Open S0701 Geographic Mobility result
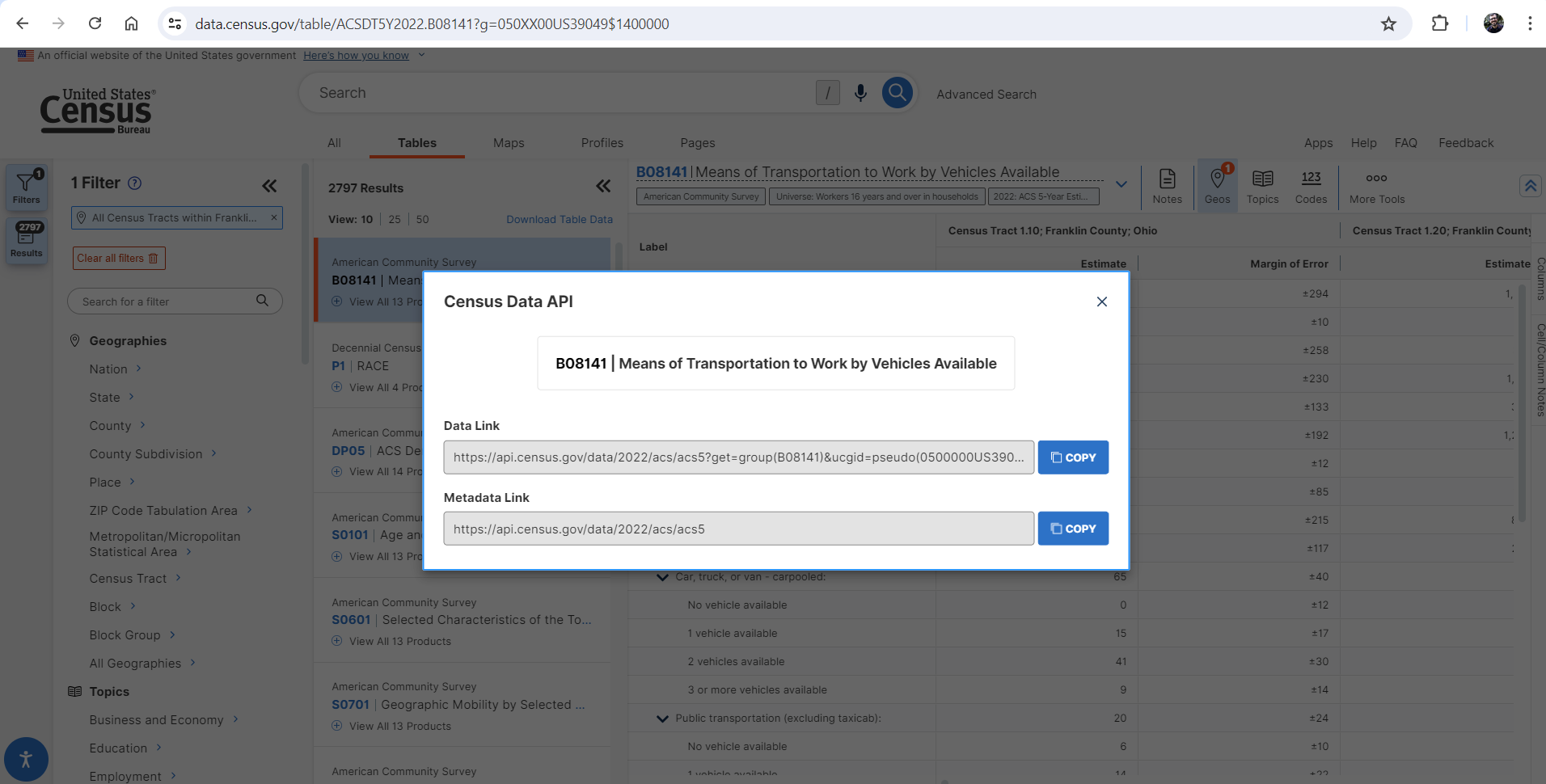 [x=458, y=704]
